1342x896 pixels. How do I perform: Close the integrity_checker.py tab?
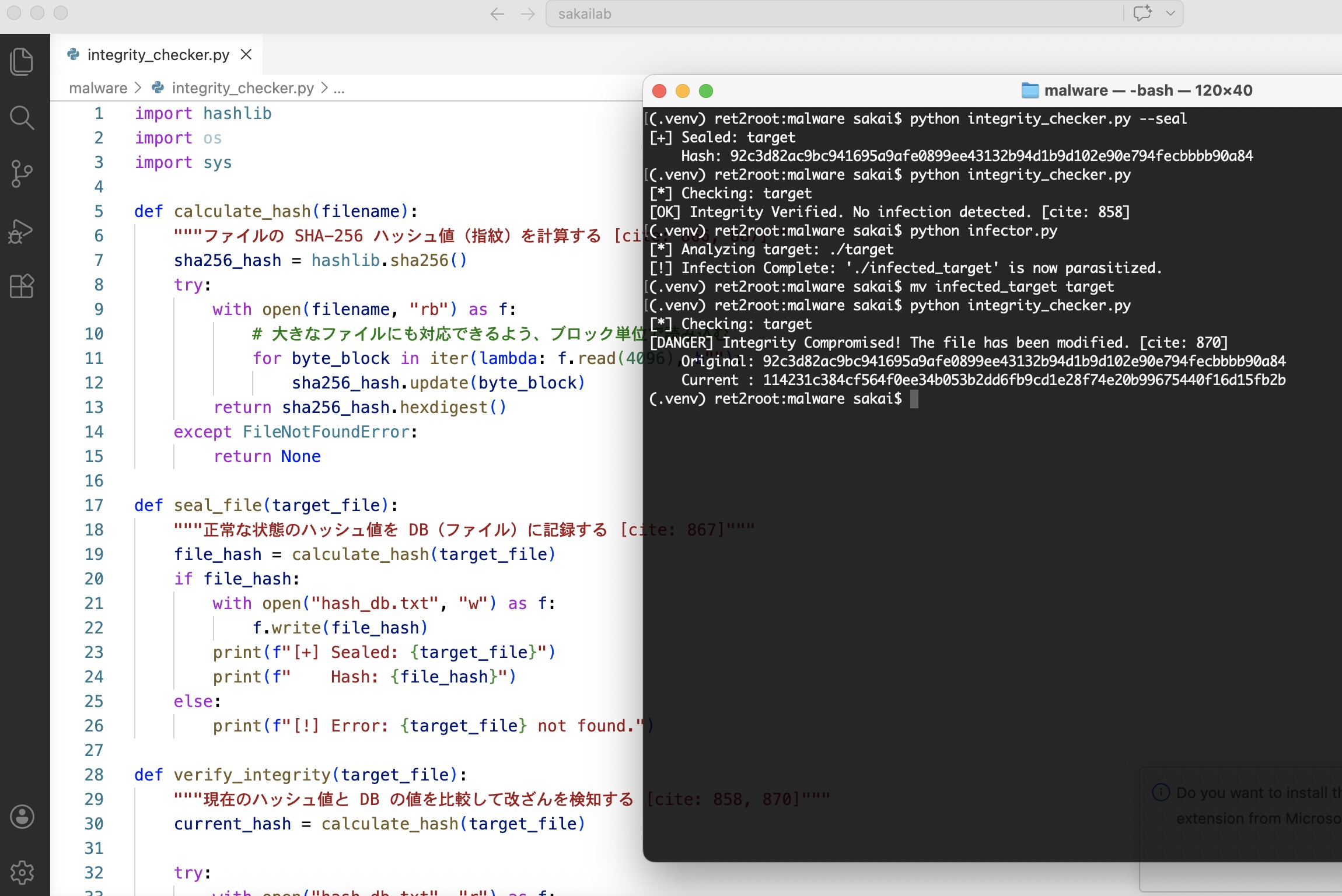click(x=246, y=54)
